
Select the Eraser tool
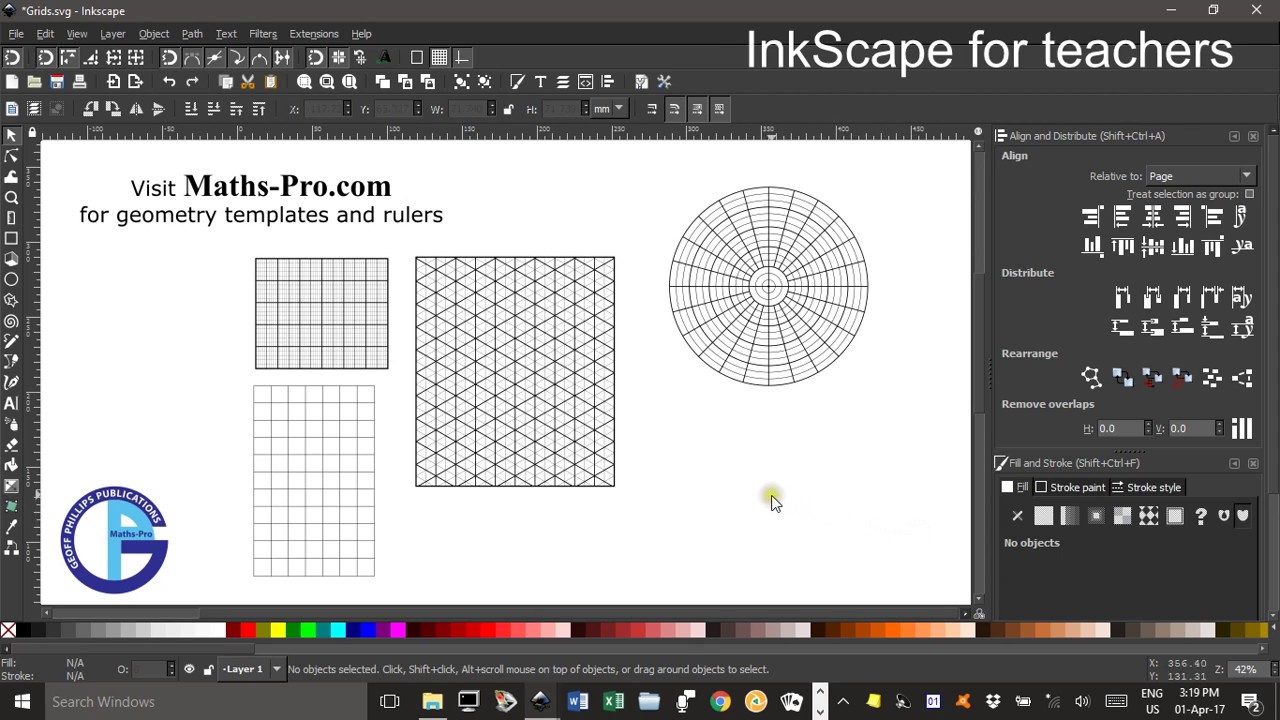pos(11,445)
